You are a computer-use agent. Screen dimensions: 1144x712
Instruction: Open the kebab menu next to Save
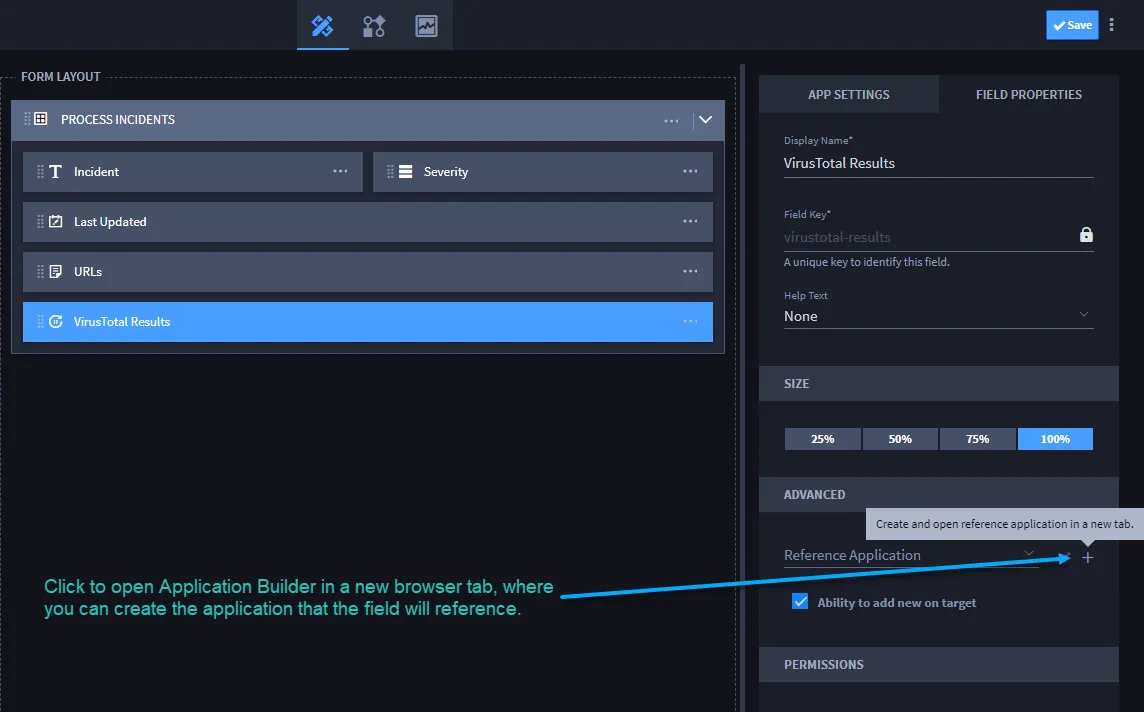coord(1111,25)
